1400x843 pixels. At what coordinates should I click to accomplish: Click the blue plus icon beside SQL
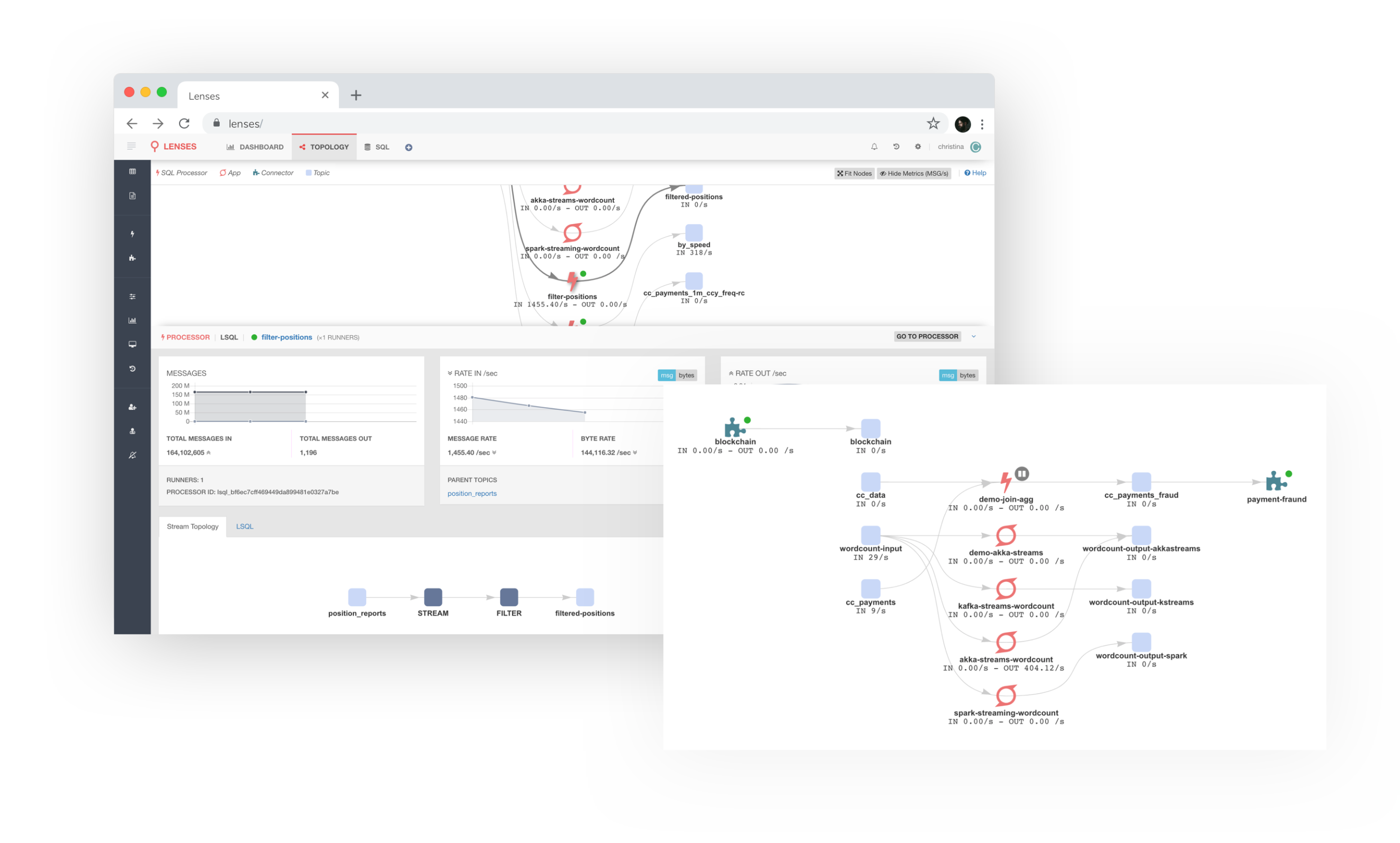(x=408, y=147)
